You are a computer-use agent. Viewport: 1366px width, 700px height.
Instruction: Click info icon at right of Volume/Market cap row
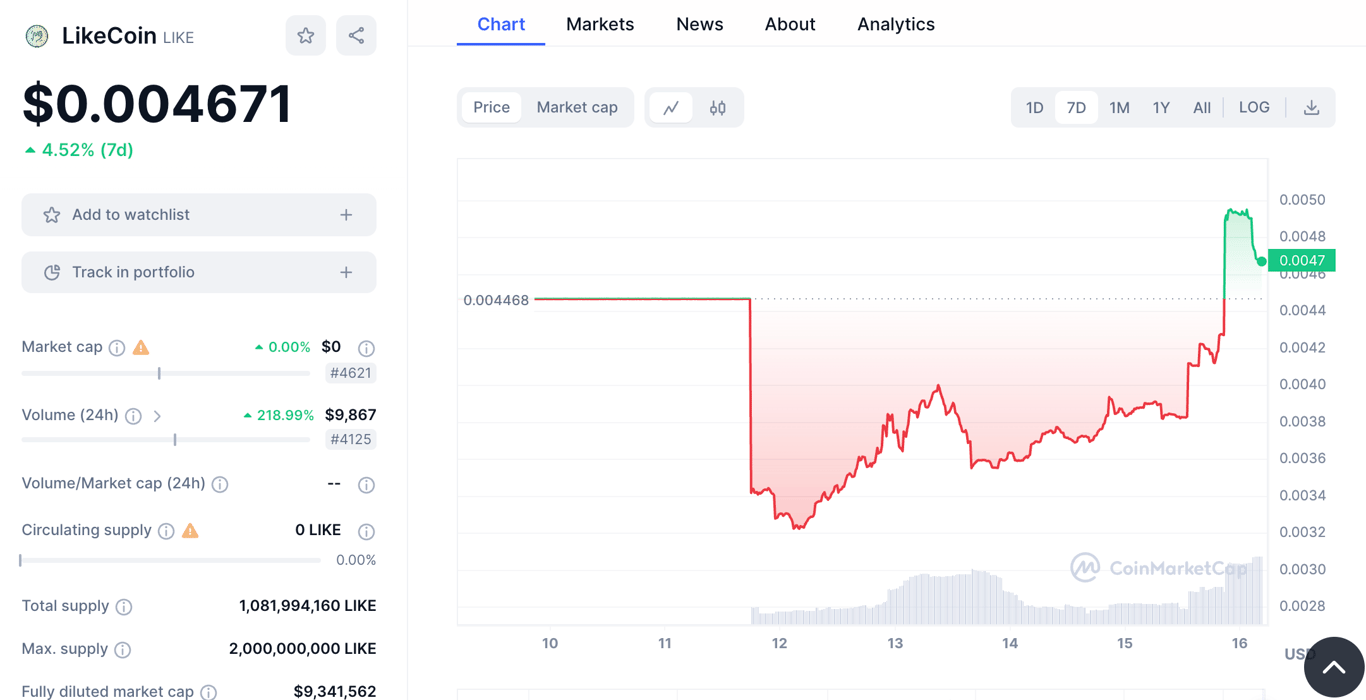(x=367, y=485)
